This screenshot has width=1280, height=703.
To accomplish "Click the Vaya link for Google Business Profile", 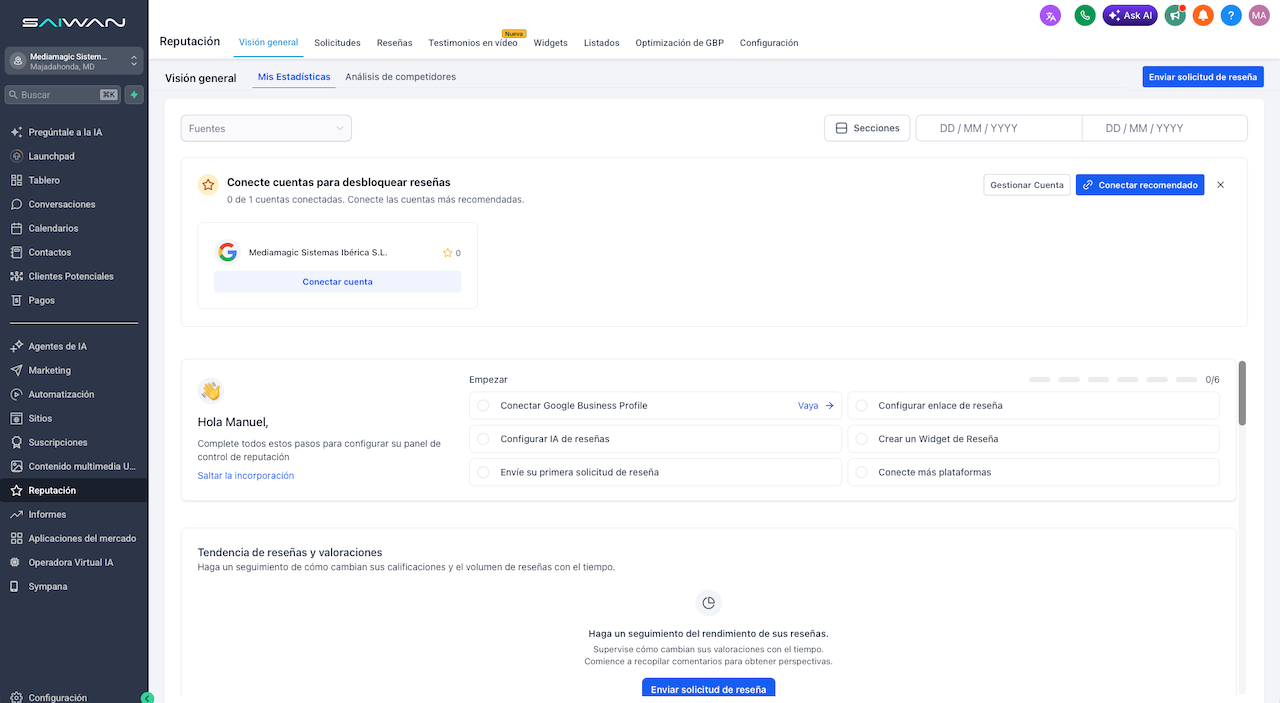I will click(x=815, y=406).
